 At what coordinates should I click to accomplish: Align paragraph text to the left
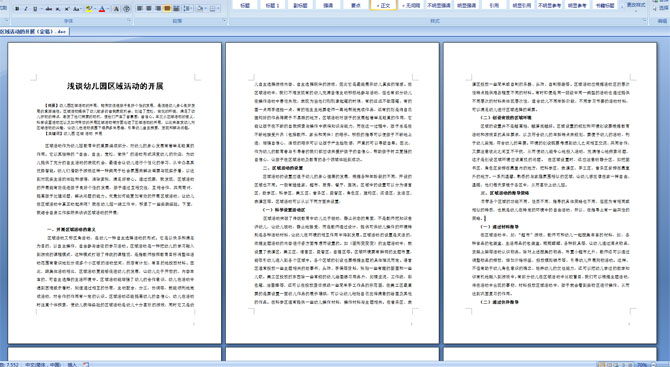point(139,8)
